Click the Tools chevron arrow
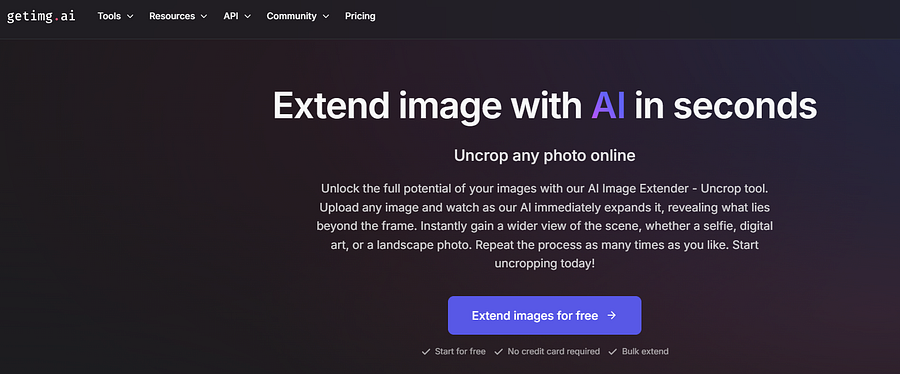This screenshot has width=900, height=374. [130, 17]
